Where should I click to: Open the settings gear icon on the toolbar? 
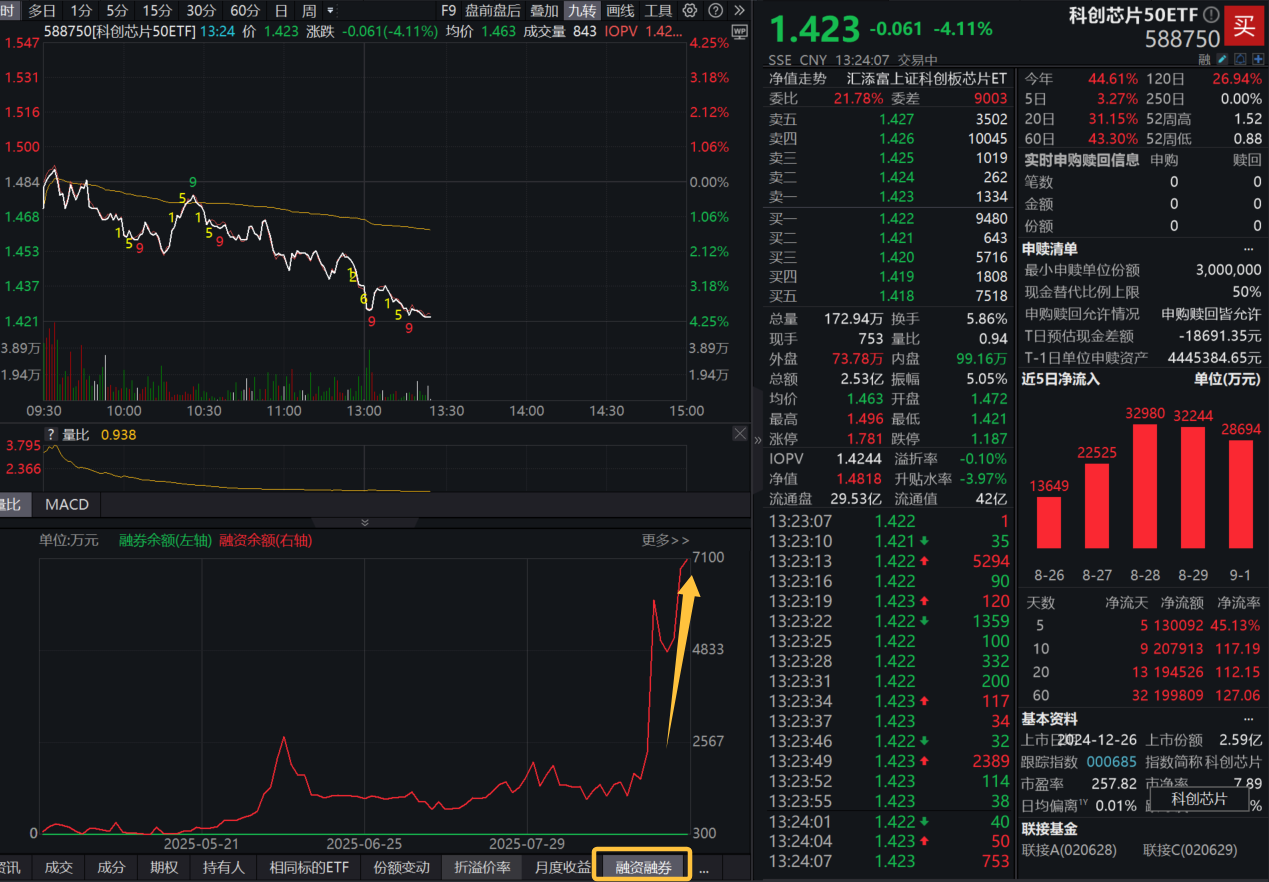click(x=688, y=10)
